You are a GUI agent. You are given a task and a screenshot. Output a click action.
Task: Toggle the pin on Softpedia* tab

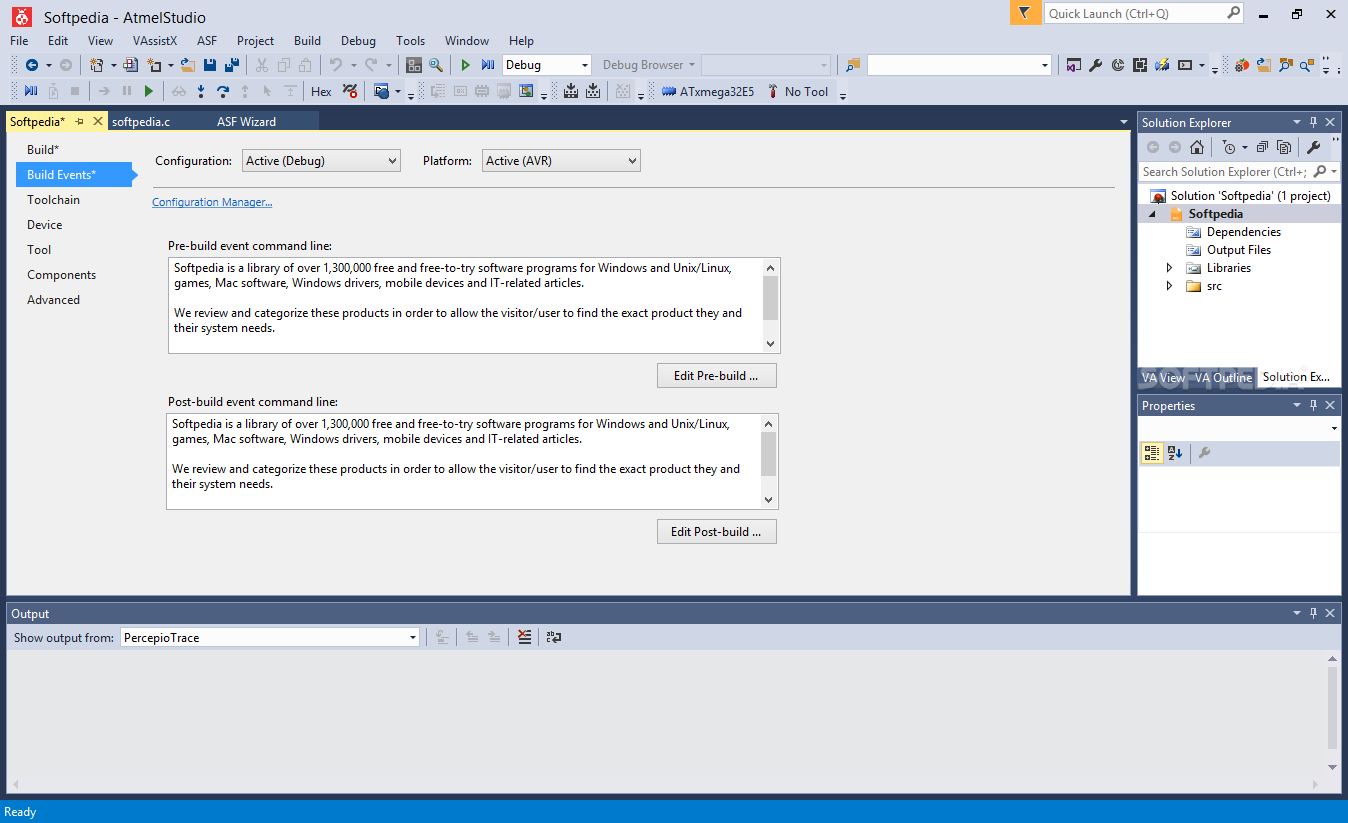click(80, 121)
